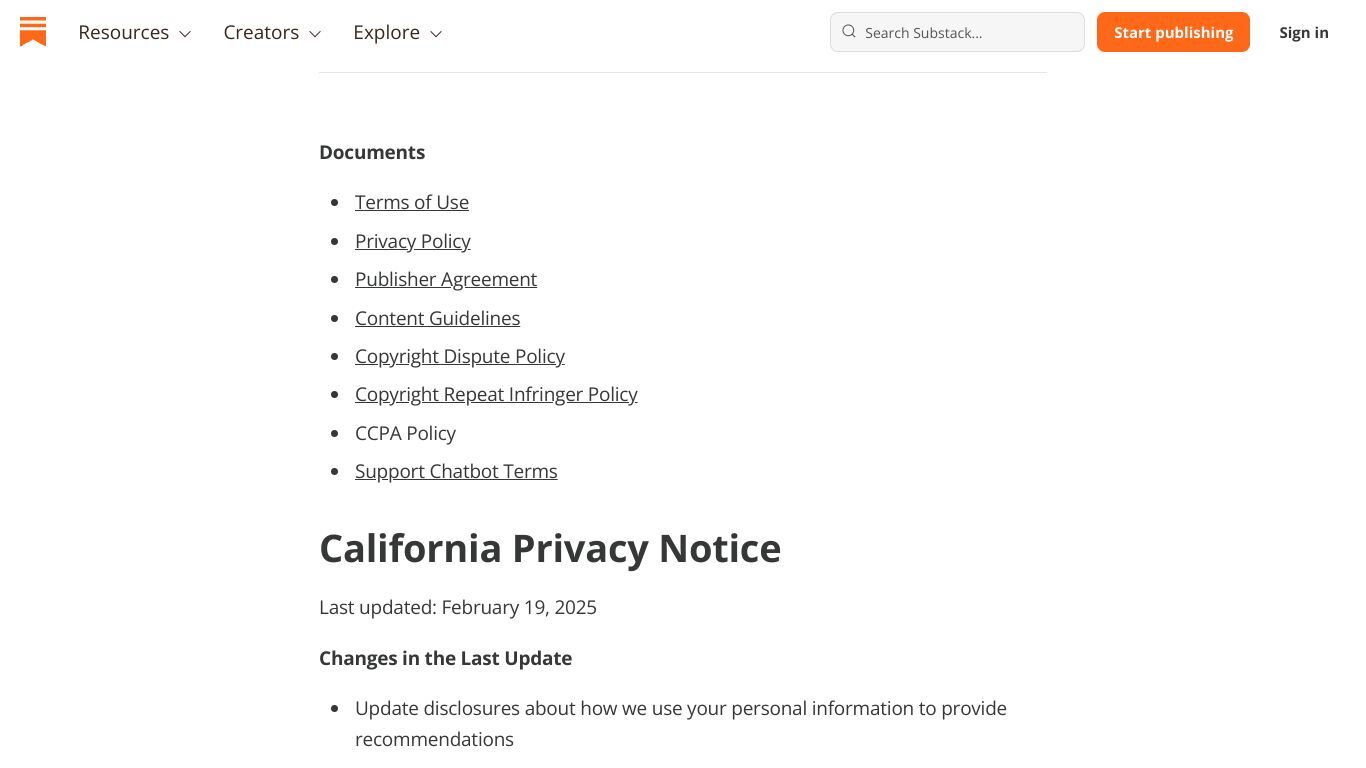Open the Creators menu
The image size is (1366, 768).
click(x=272, y=32)
